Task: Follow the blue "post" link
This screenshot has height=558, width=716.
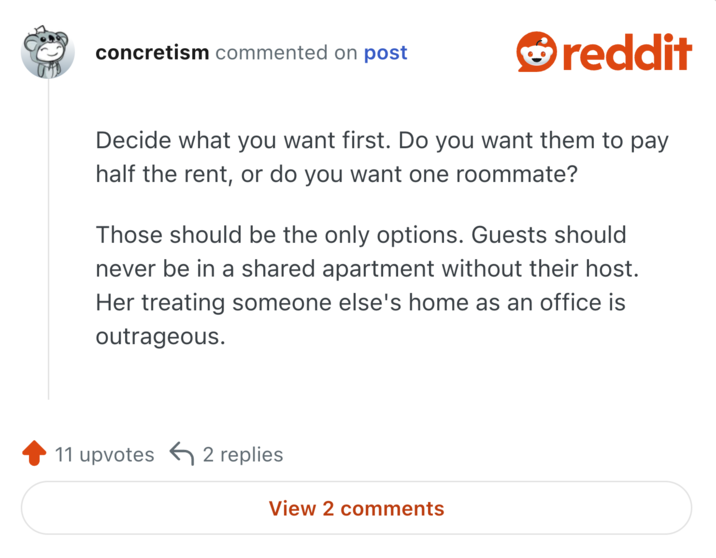Action: (x=385, y=53)
